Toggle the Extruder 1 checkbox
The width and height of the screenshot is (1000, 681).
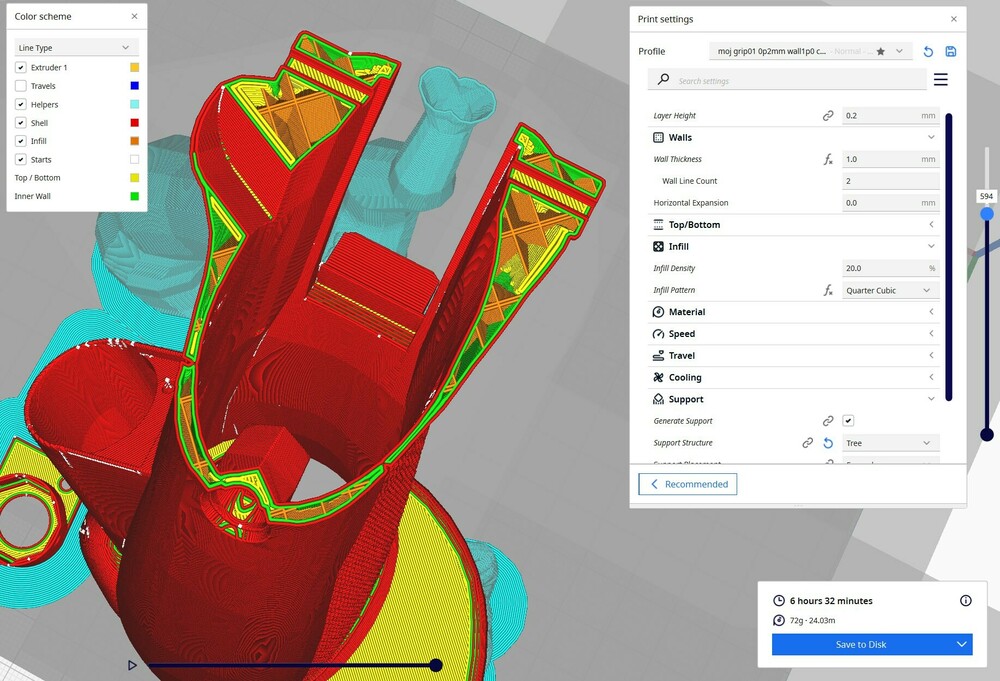tap(20, 68)
